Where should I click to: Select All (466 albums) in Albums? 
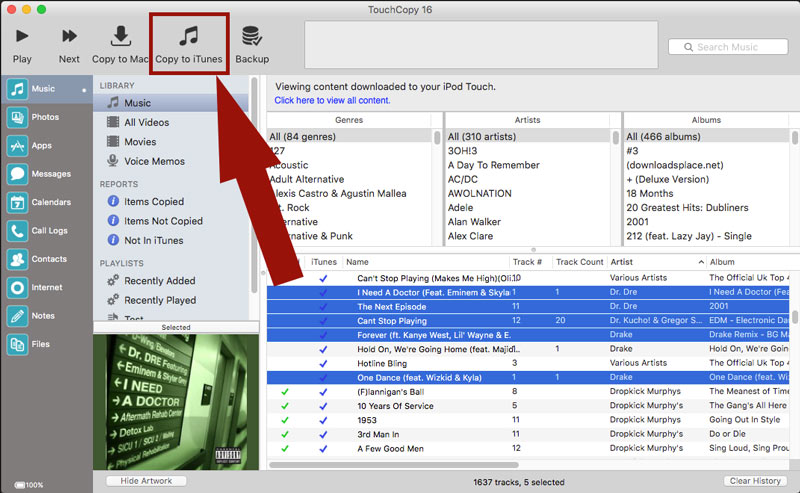[707, 137]
